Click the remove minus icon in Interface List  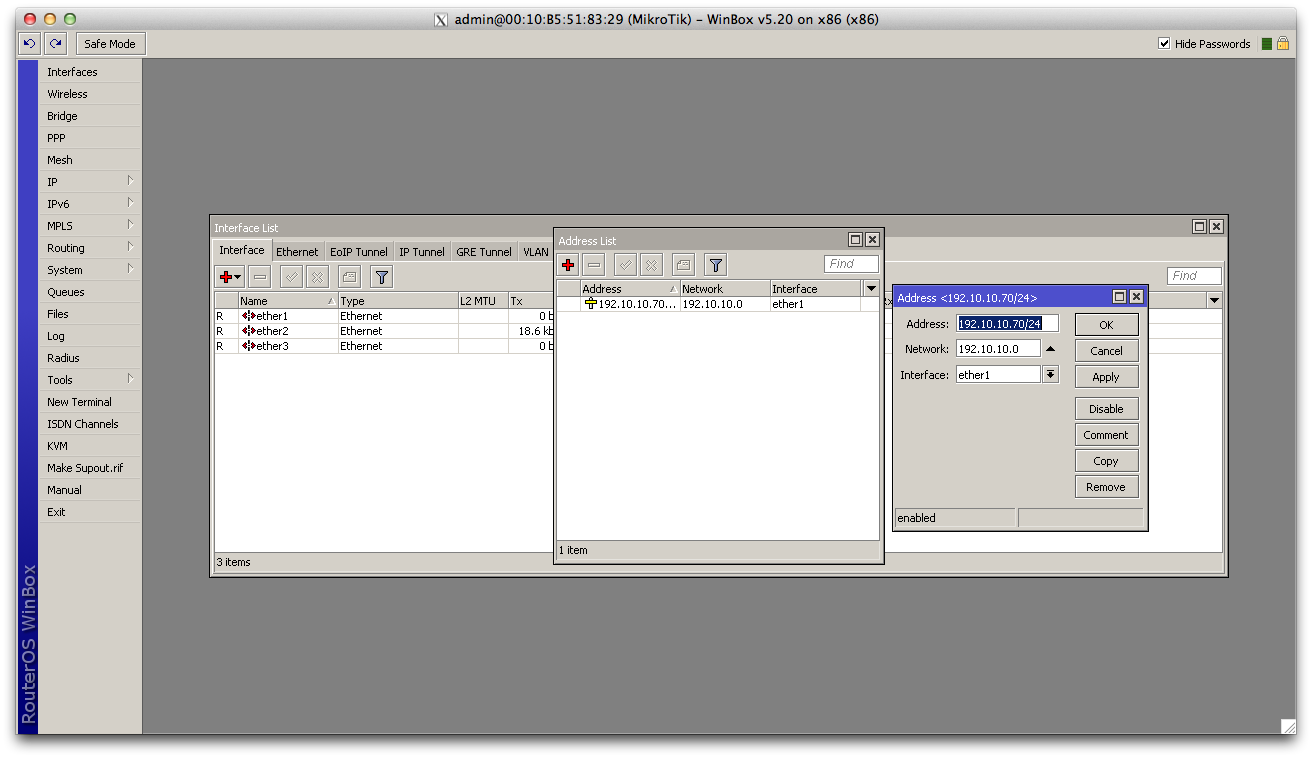[260, 277]
